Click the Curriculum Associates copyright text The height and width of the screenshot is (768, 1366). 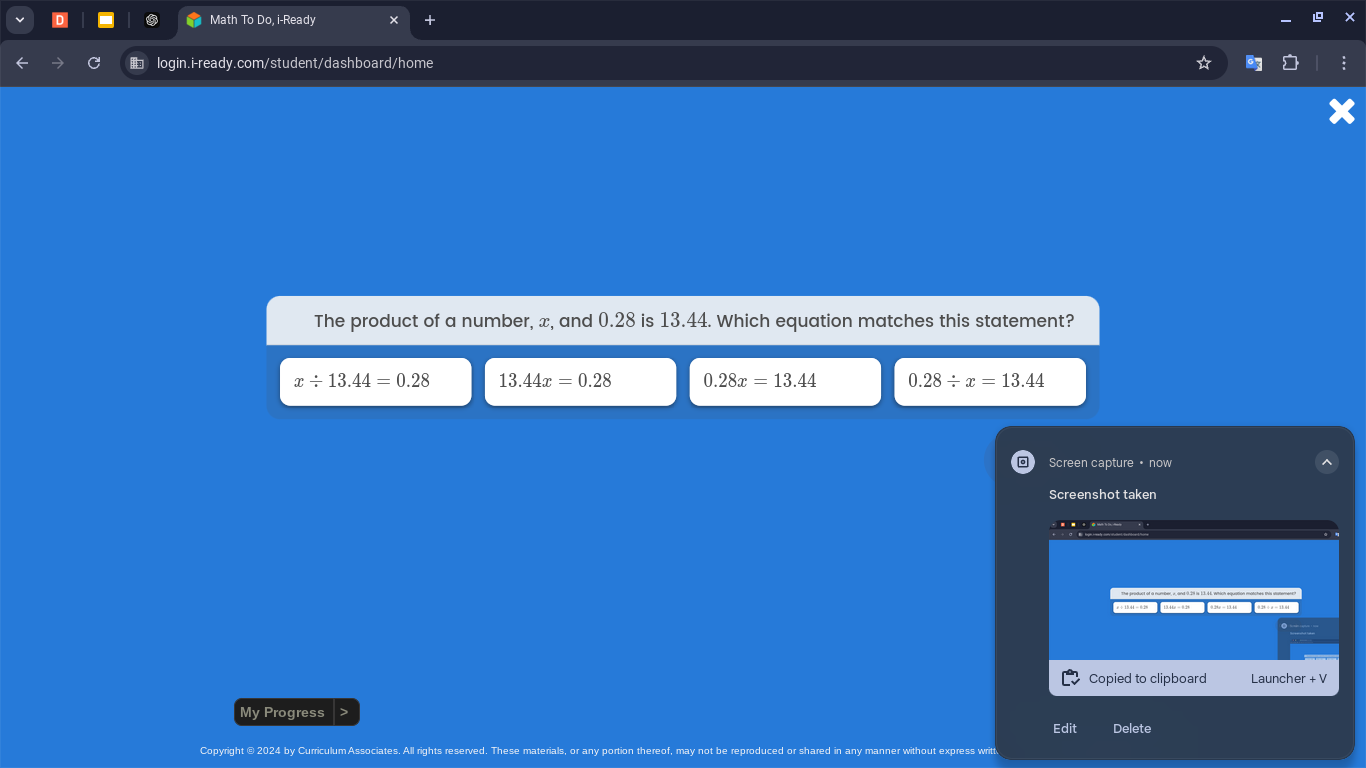[598, 750]
